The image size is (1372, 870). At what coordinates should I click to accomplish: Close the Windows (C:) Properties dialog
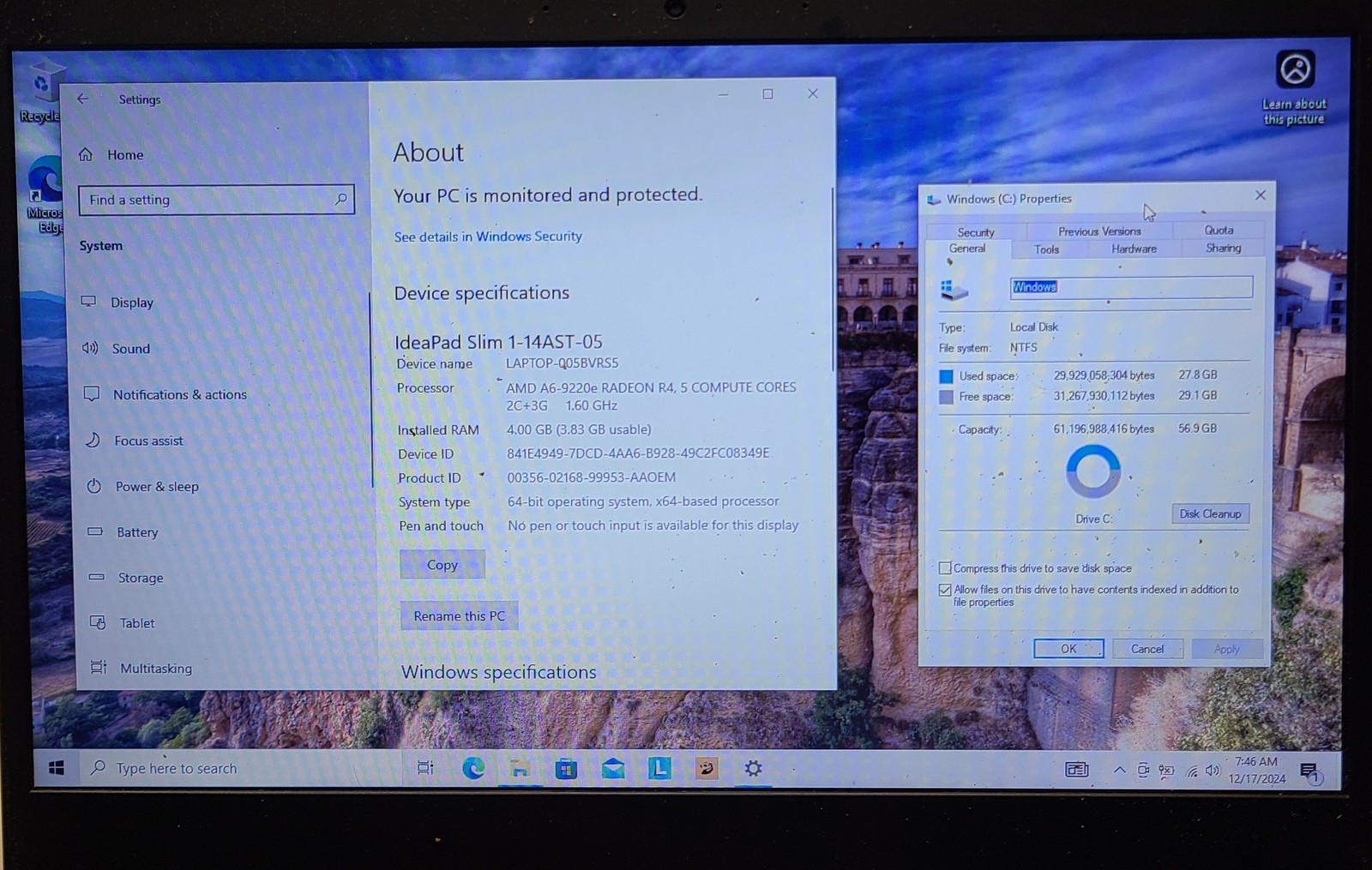1260,195
